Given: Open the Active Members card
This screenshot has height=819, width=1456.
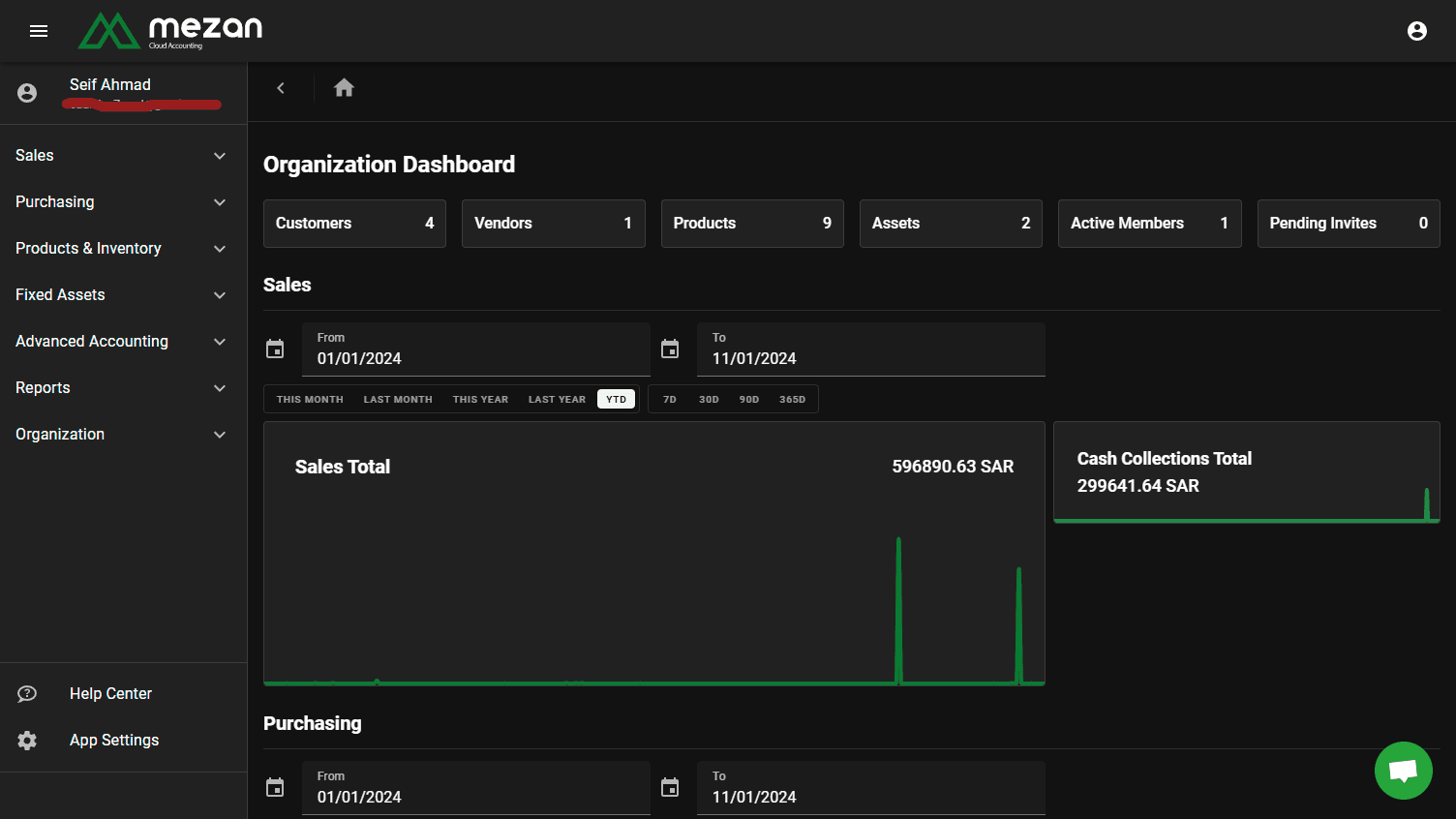Looking at the screenshot, I should coord(1150,224).
